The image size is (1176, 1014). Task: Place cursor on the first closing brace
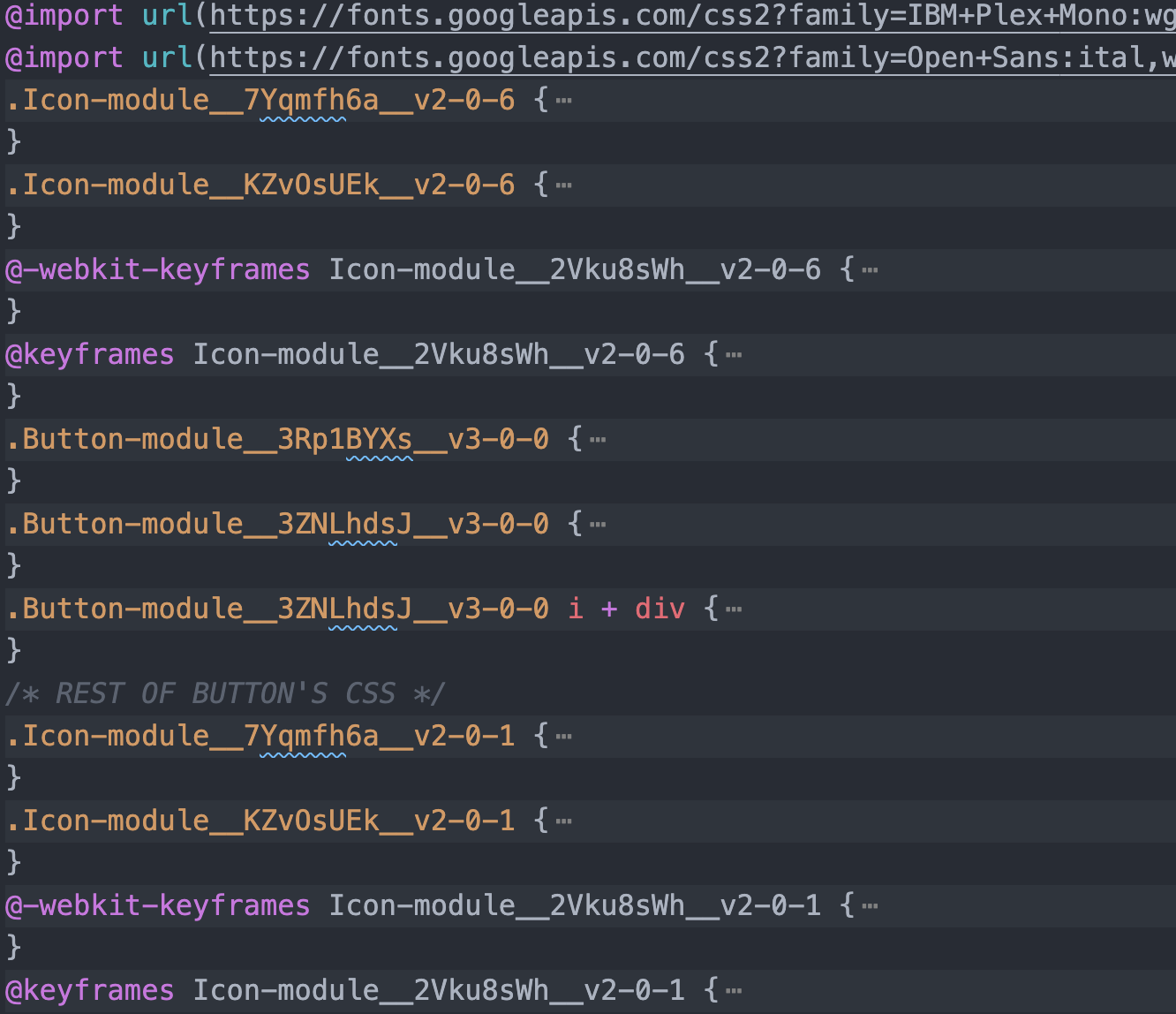(x=12, y=140)
